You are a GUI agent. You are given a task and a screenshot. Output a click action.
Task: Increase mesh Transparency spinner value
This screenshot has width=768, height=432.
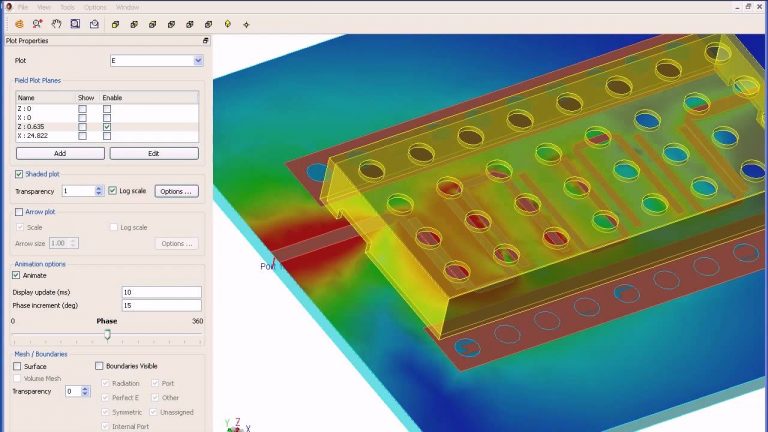point(84,389)
